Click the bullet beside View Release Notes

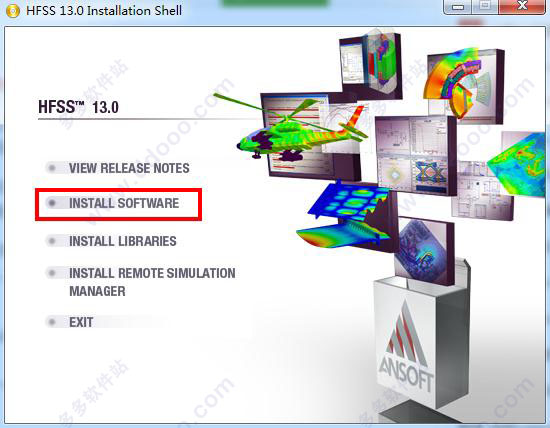point(52,168)
